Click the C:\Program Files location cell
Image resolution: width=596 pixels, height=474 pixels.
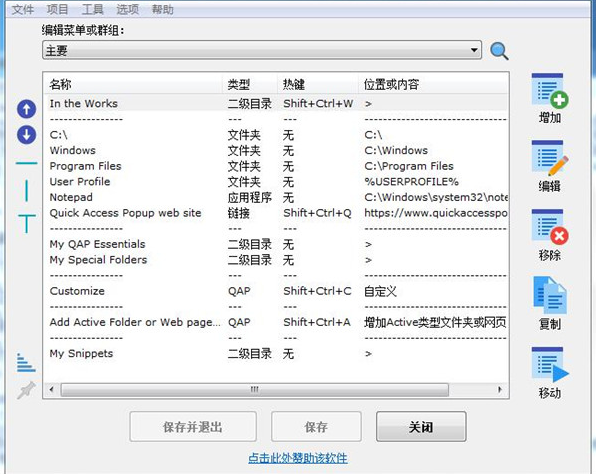(409, 166)
